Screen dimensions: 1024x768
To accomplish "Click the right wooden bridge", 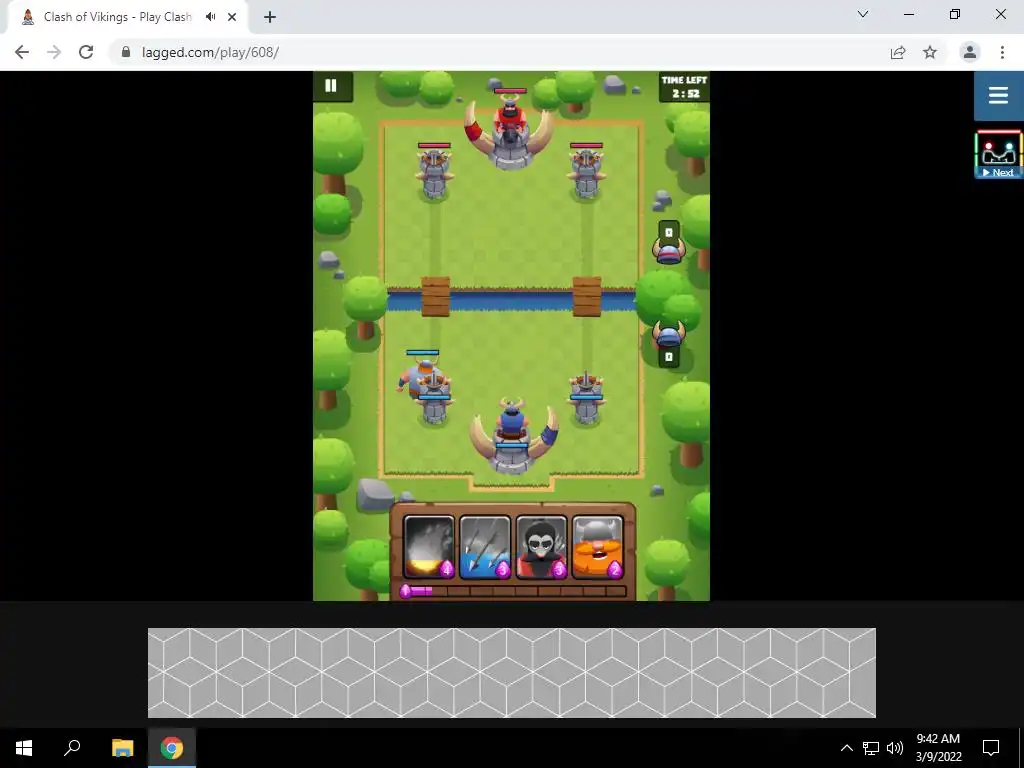I will coord(587,297).
